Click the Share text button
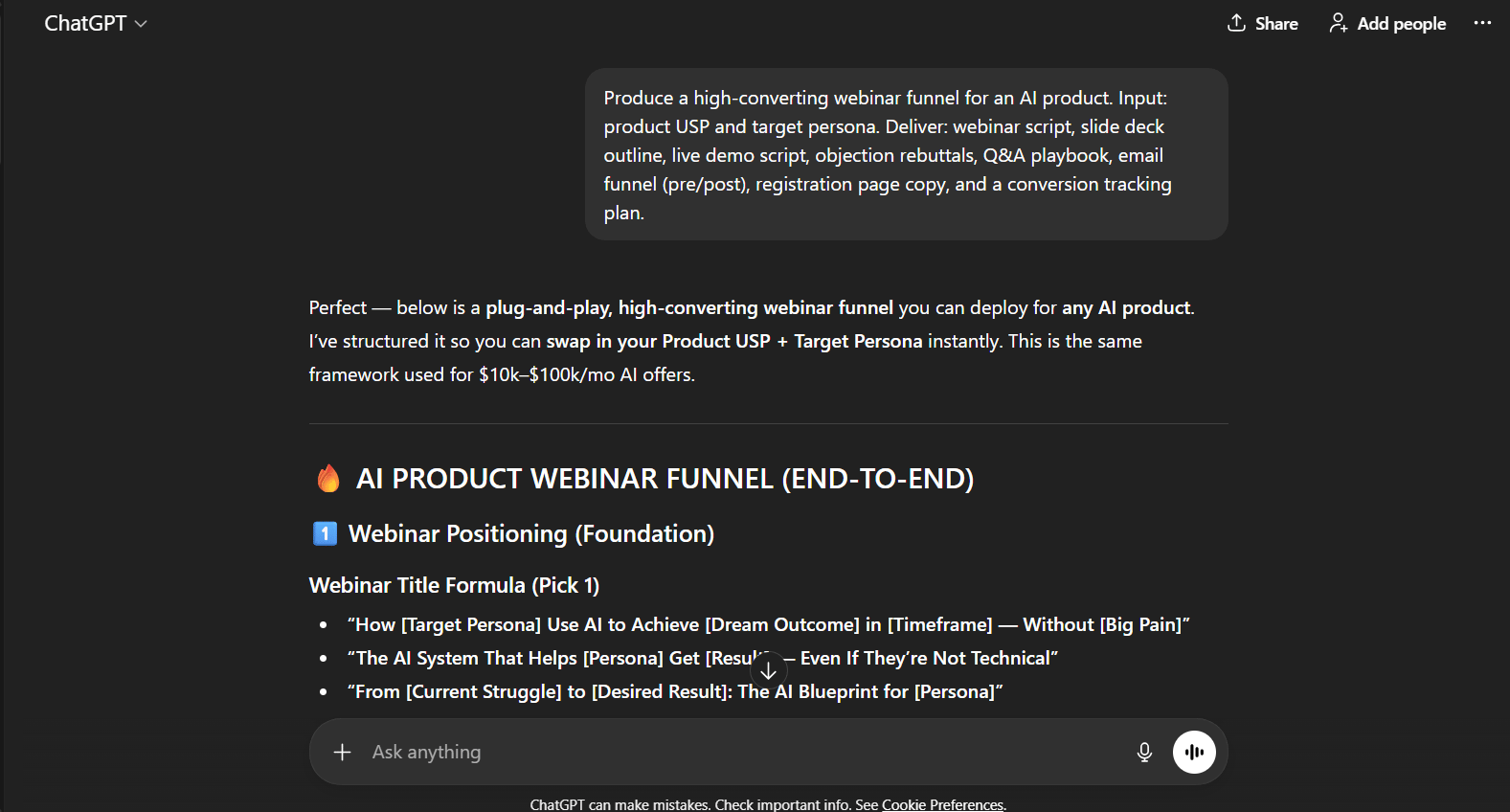Viewport: 1510px width, 812px height. [x=1276, y=24]
